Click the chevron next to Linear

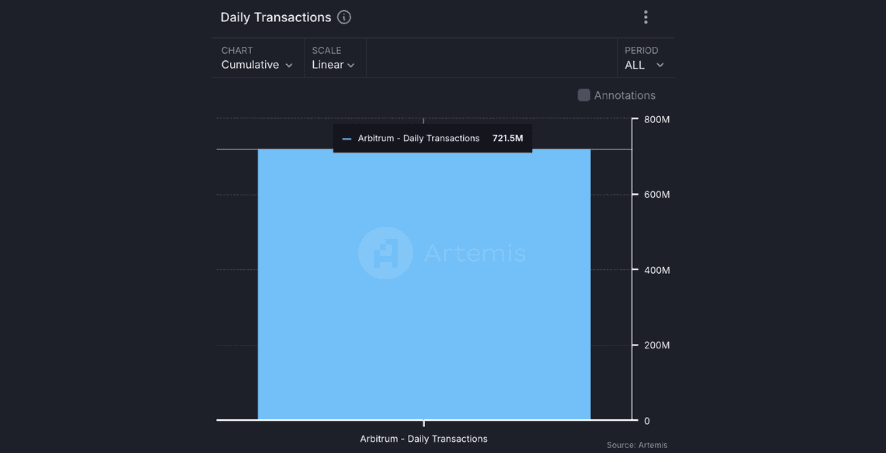pyautogui.click(x=351, y=66)
